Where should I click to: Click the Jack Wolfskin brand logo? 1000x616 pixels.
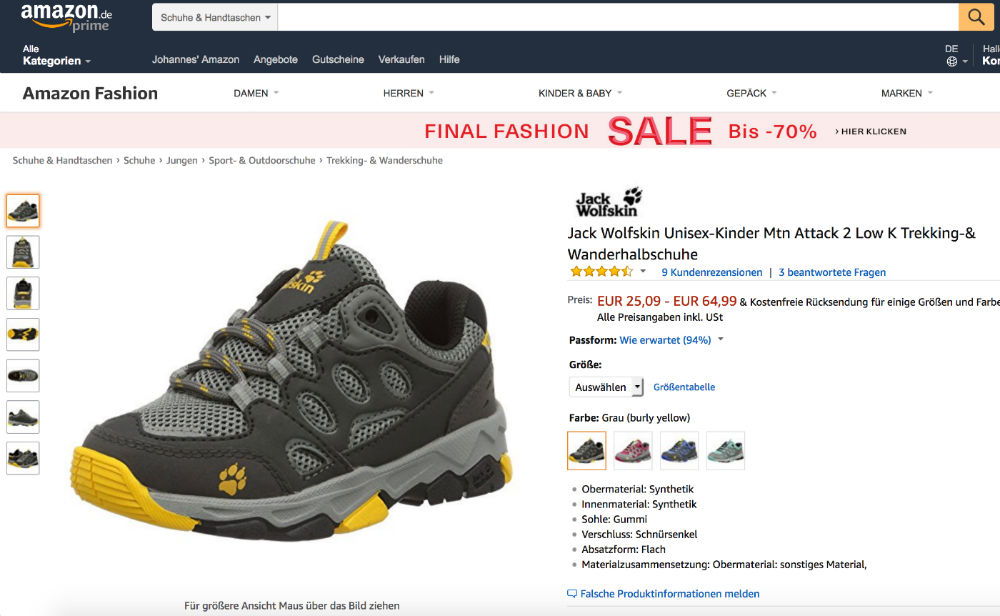pos(608,202)
